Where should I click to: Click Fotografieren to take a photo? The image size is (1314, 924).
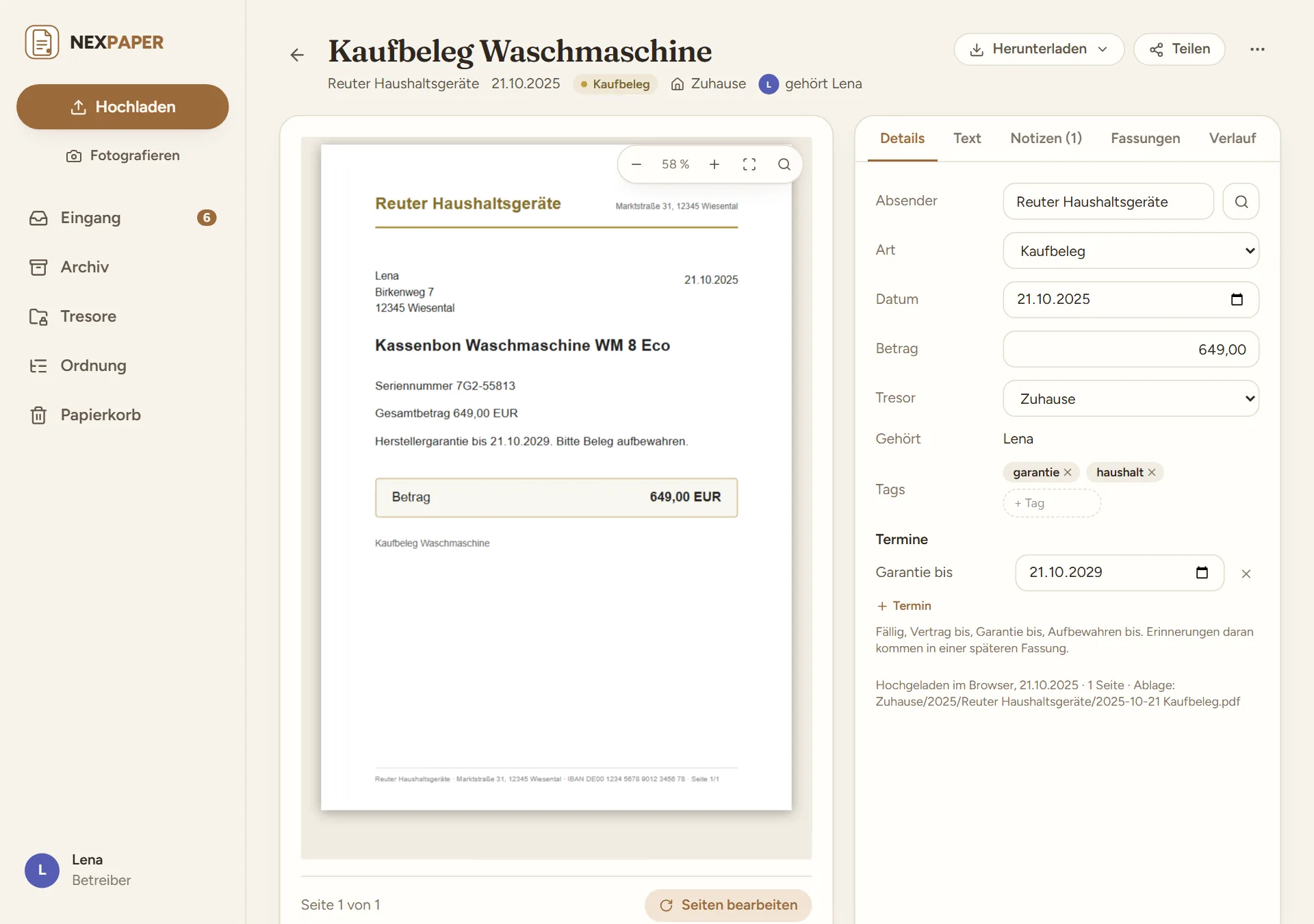tap(123, 155)
